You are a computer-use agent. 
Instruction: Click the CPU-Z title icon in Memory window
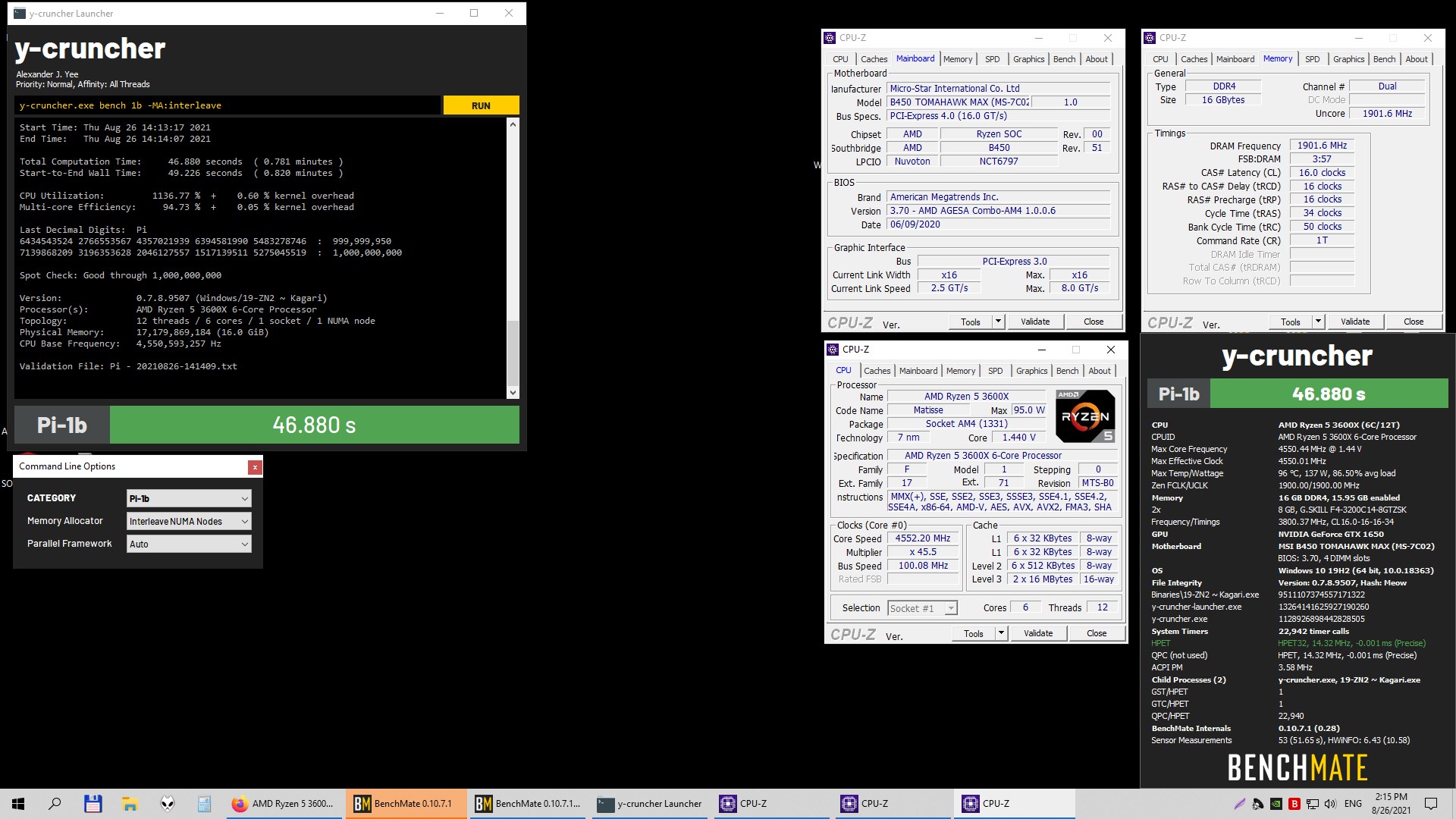click(x=1150, y=38)
